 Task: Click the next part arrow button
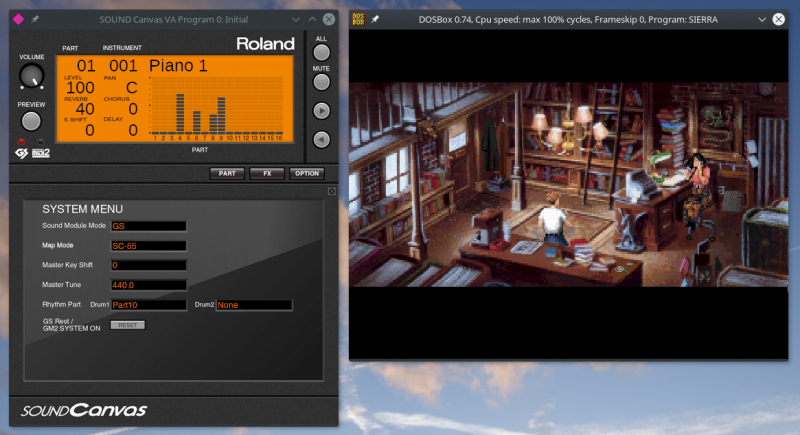321,111
